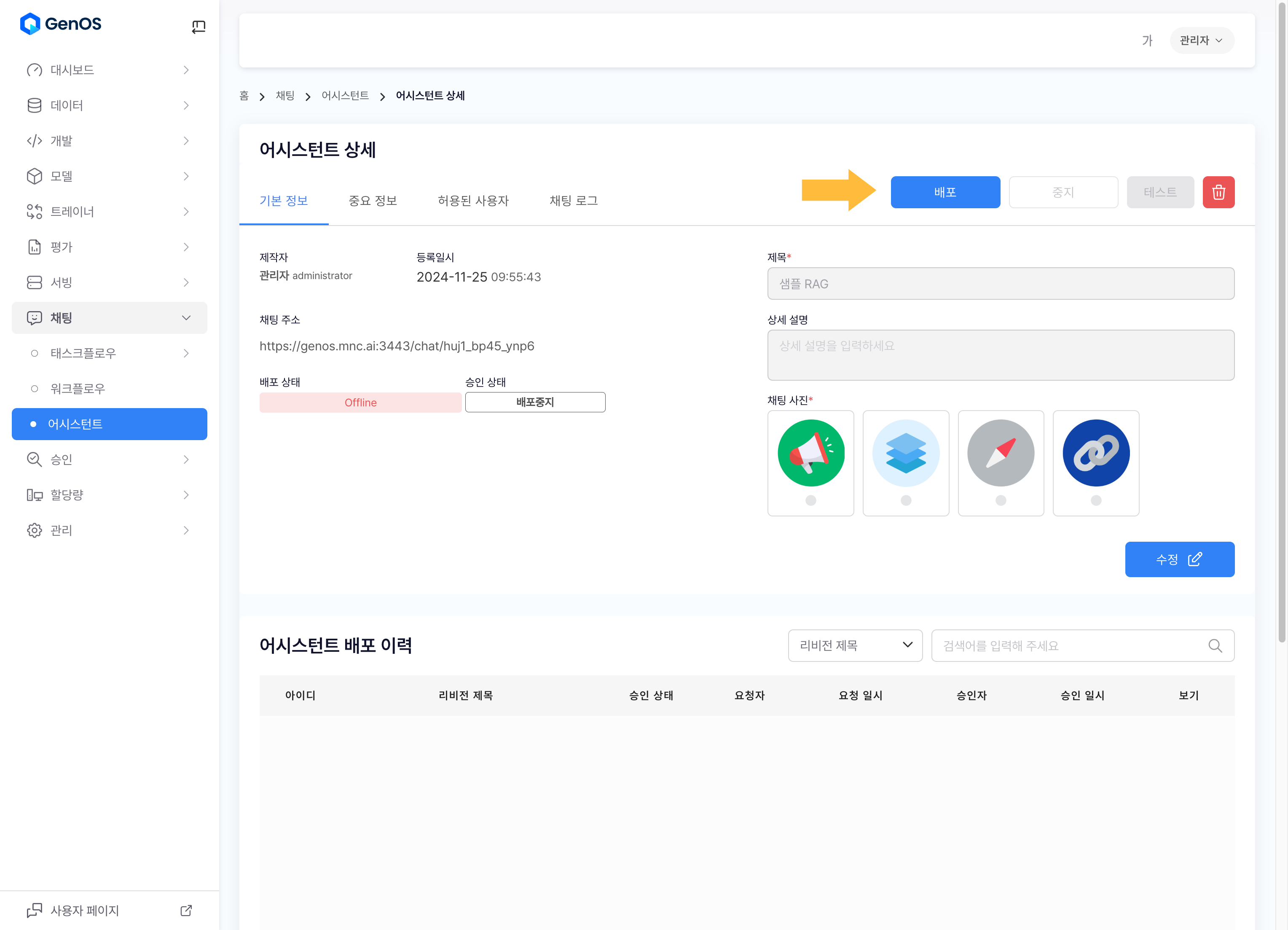Select the green megaphone chat photo

[x=810, y=453]
